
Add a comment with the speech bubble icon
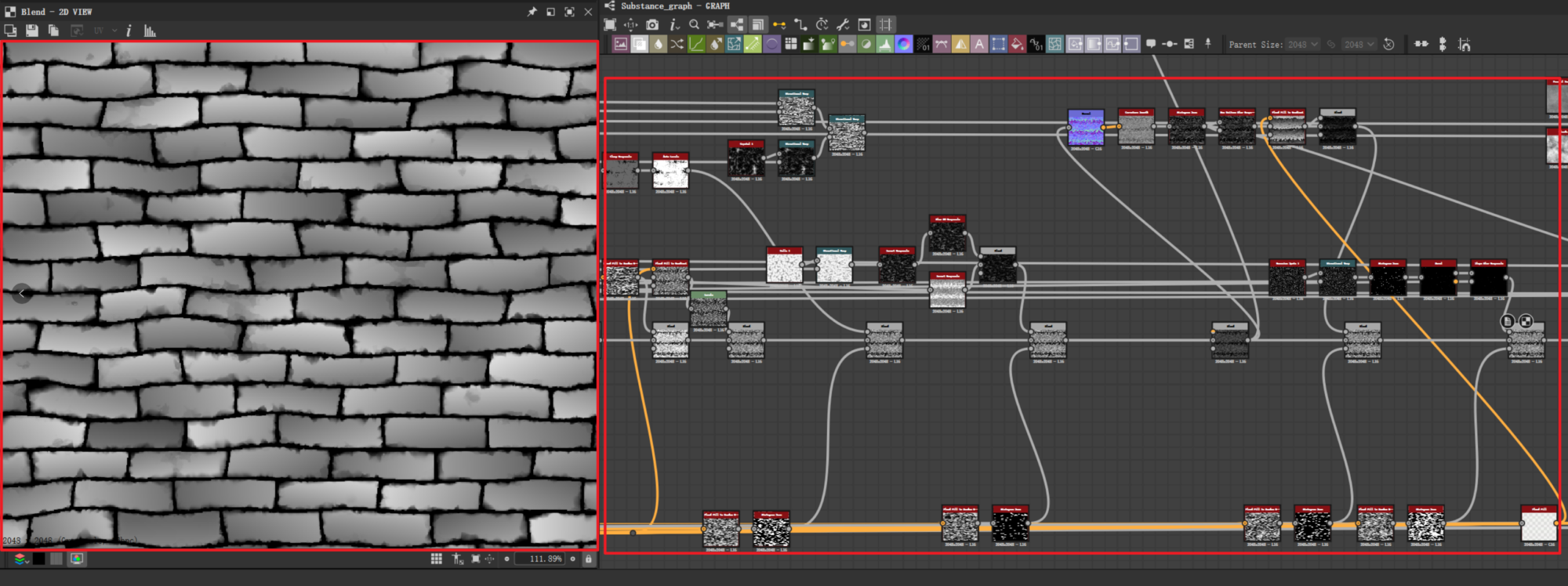1150,44
